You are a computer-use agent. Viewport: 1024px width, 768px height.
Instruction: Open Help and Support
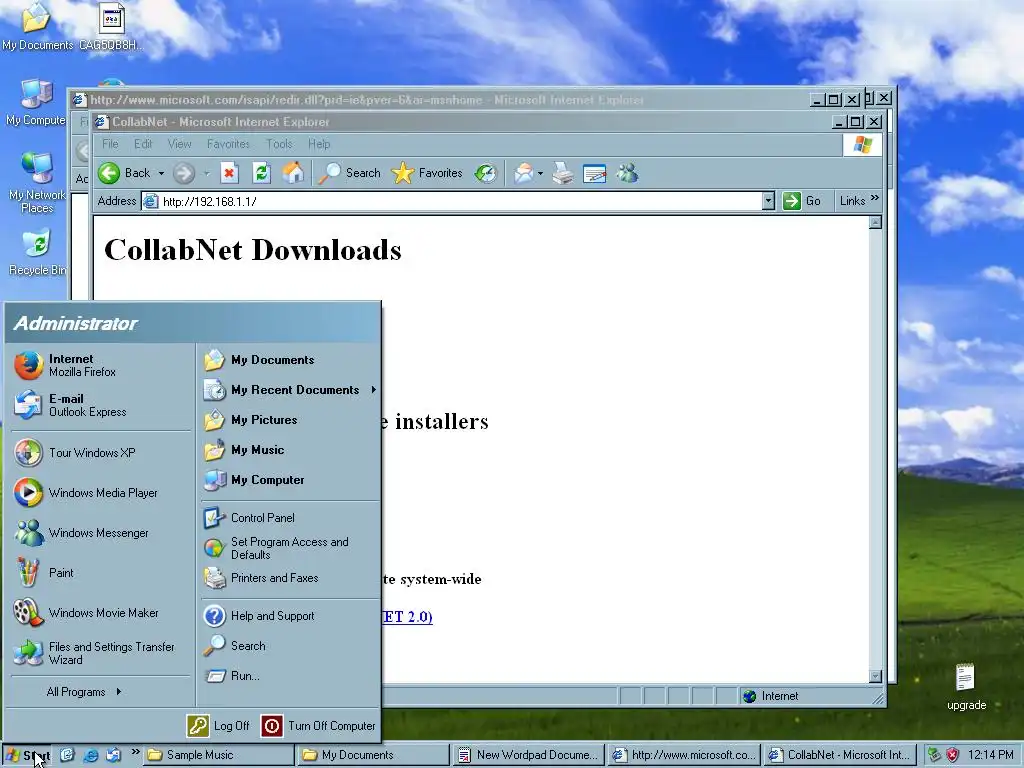[x=289, y=616]
